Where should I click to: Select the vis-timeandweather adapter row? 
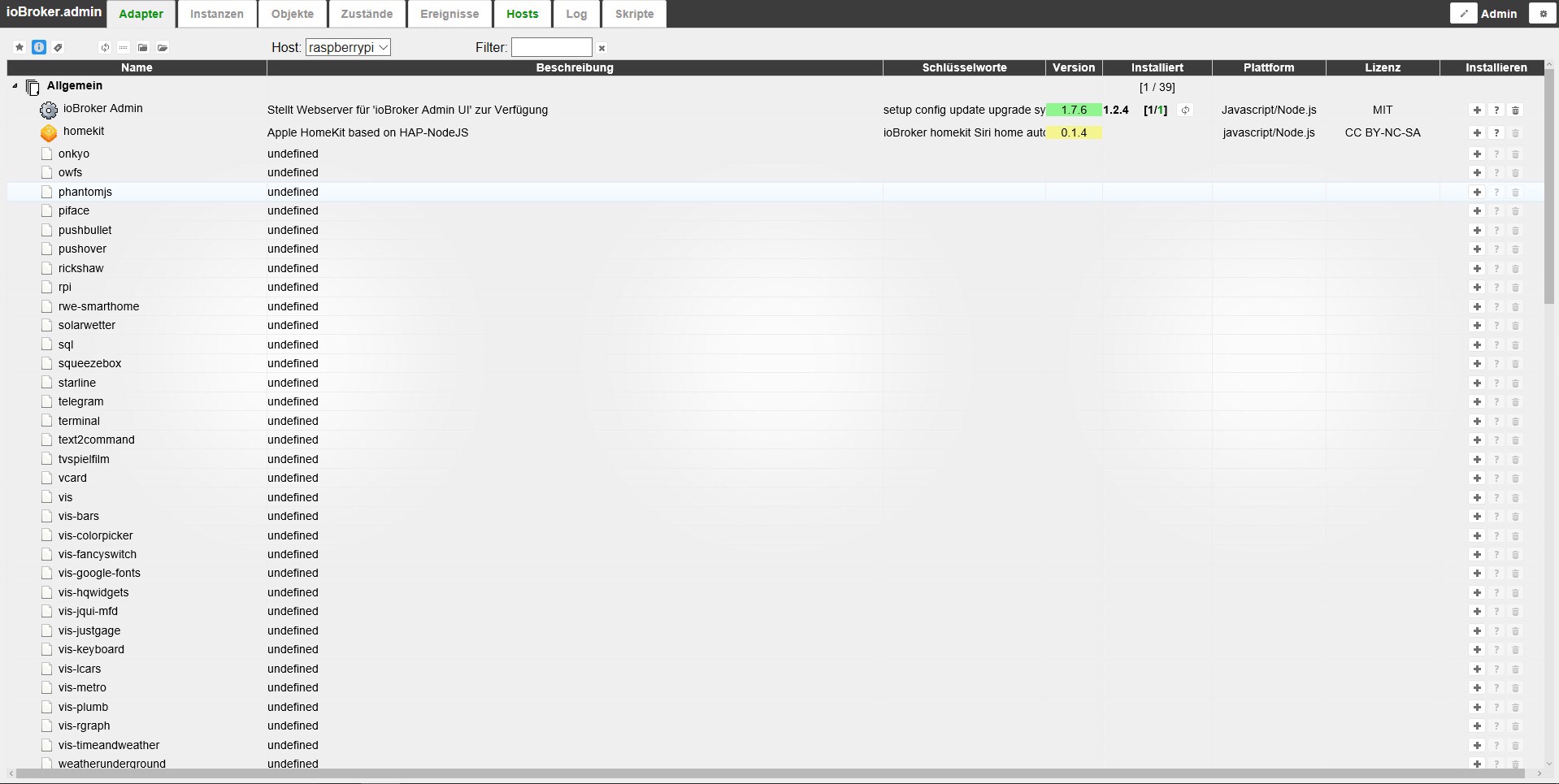pyautogui.click(x=775, y=745)
